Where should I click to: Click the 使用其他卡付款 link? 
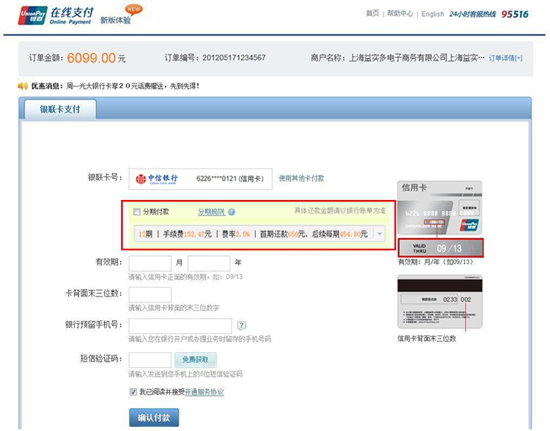pyautogui.click(x=301, y=178)
